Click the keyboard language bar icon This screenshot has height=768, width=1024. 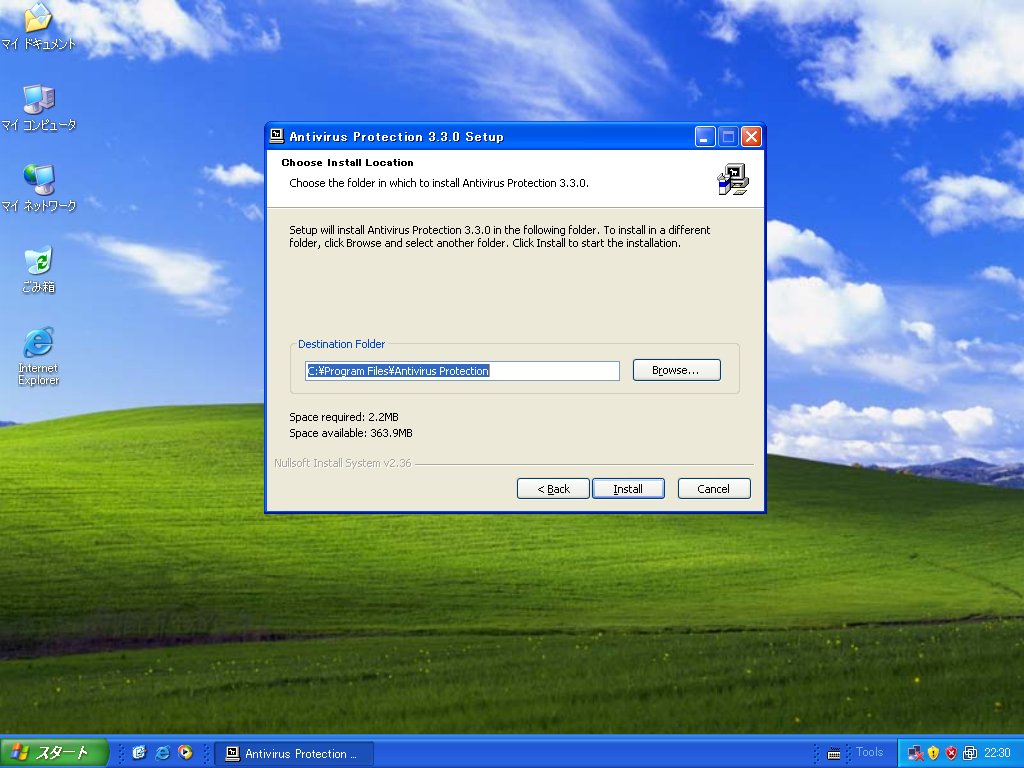click(x=834, y=754)
